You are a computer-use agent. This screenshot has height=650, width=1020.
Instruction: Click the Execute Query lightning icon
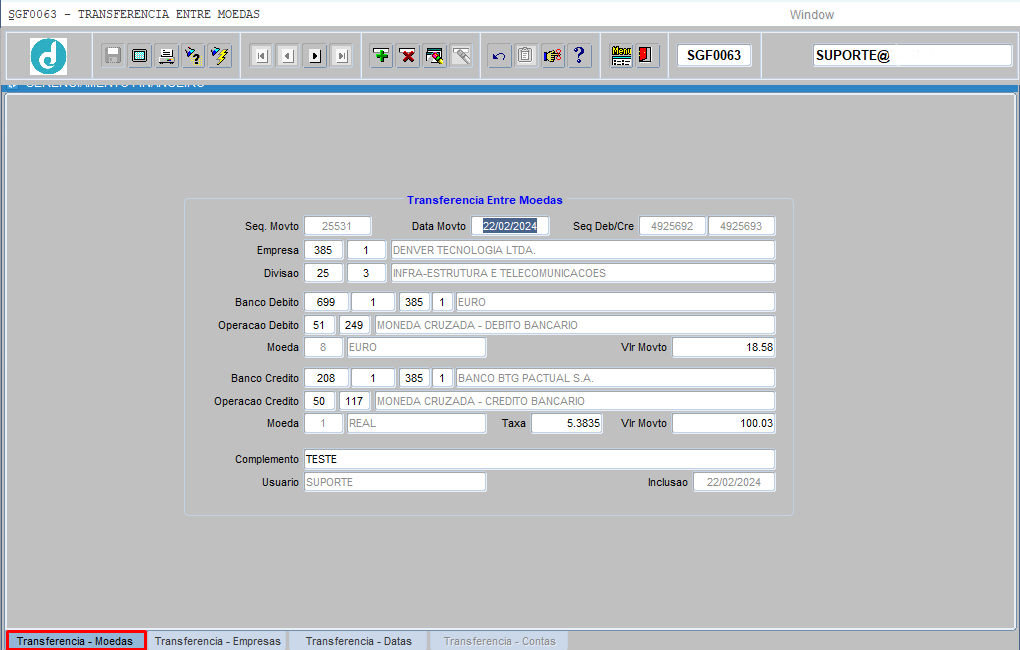pyautogui.click(x=220, y=56)
